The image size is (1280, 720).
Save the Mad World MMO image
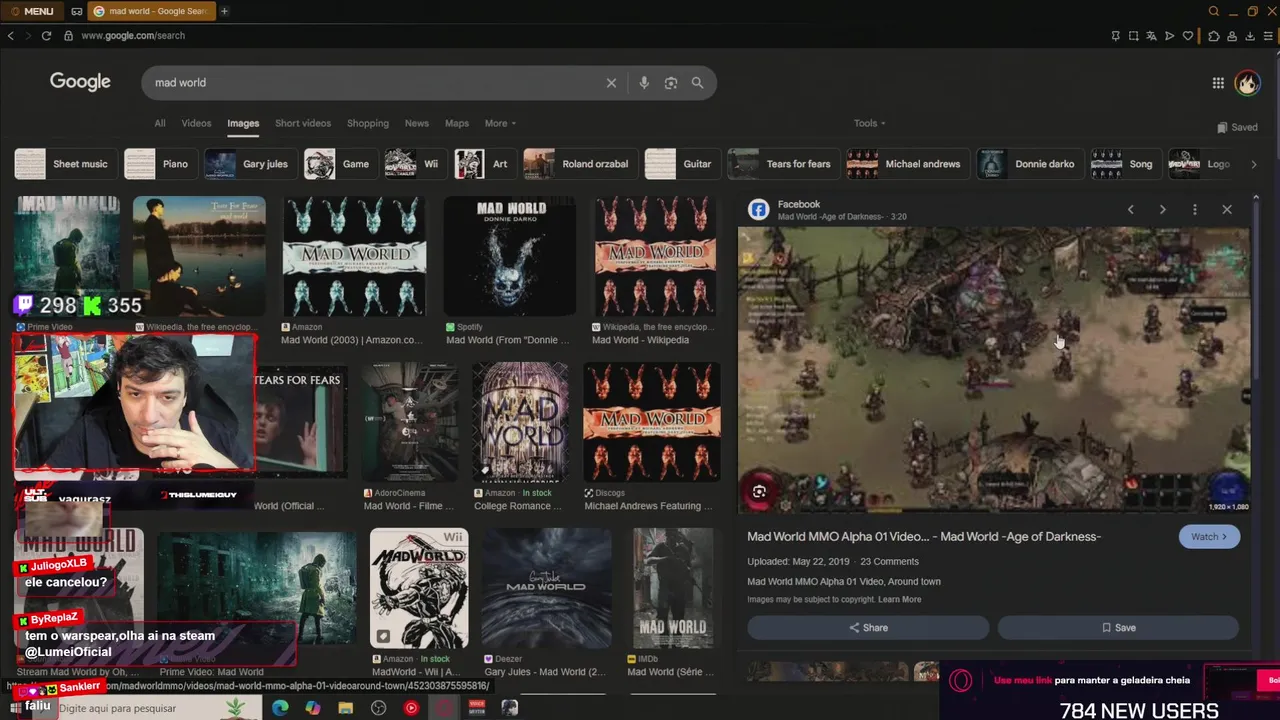[x=1118, y=628]
